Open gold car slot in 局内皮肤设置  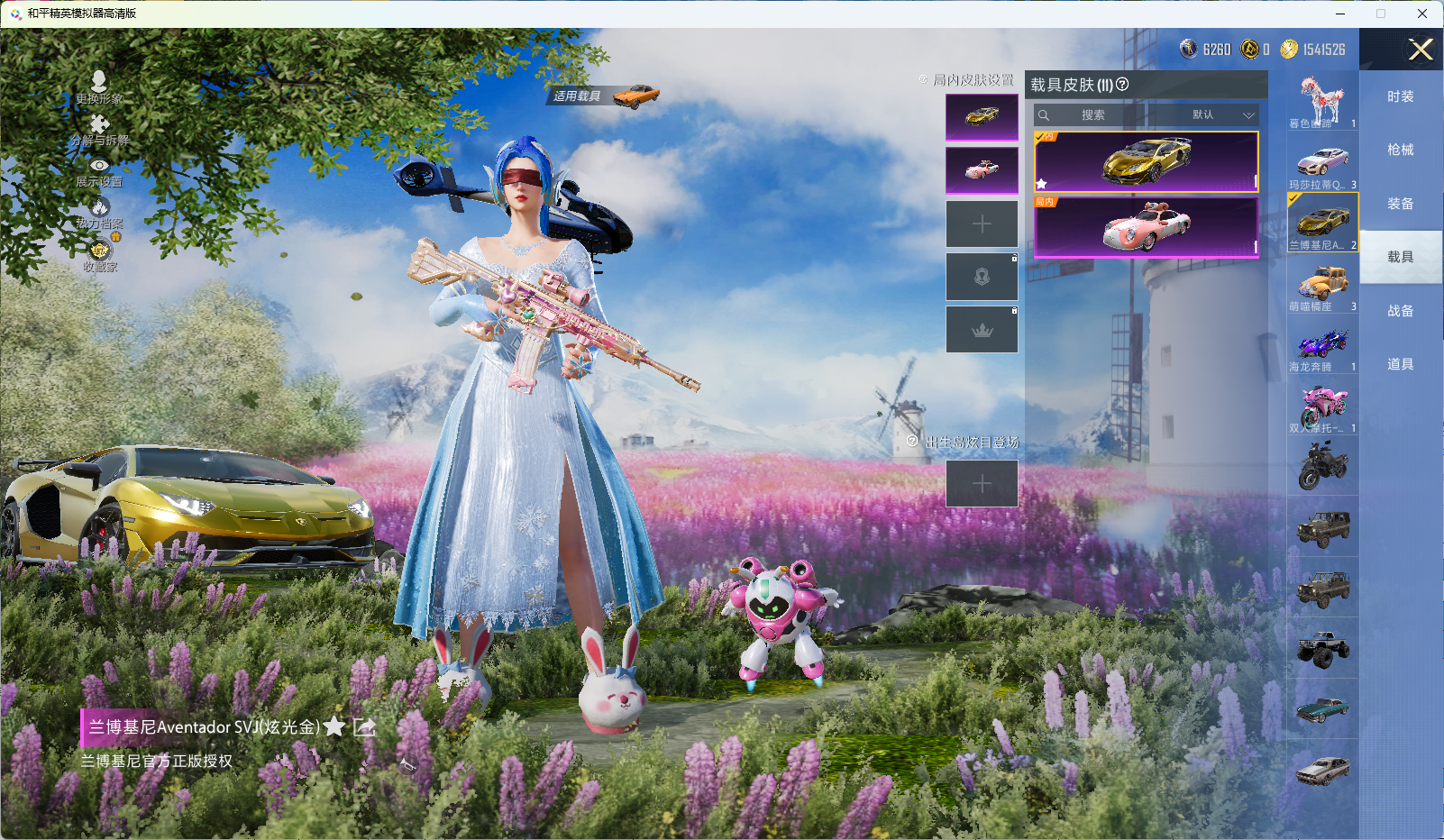click(982, 117)
